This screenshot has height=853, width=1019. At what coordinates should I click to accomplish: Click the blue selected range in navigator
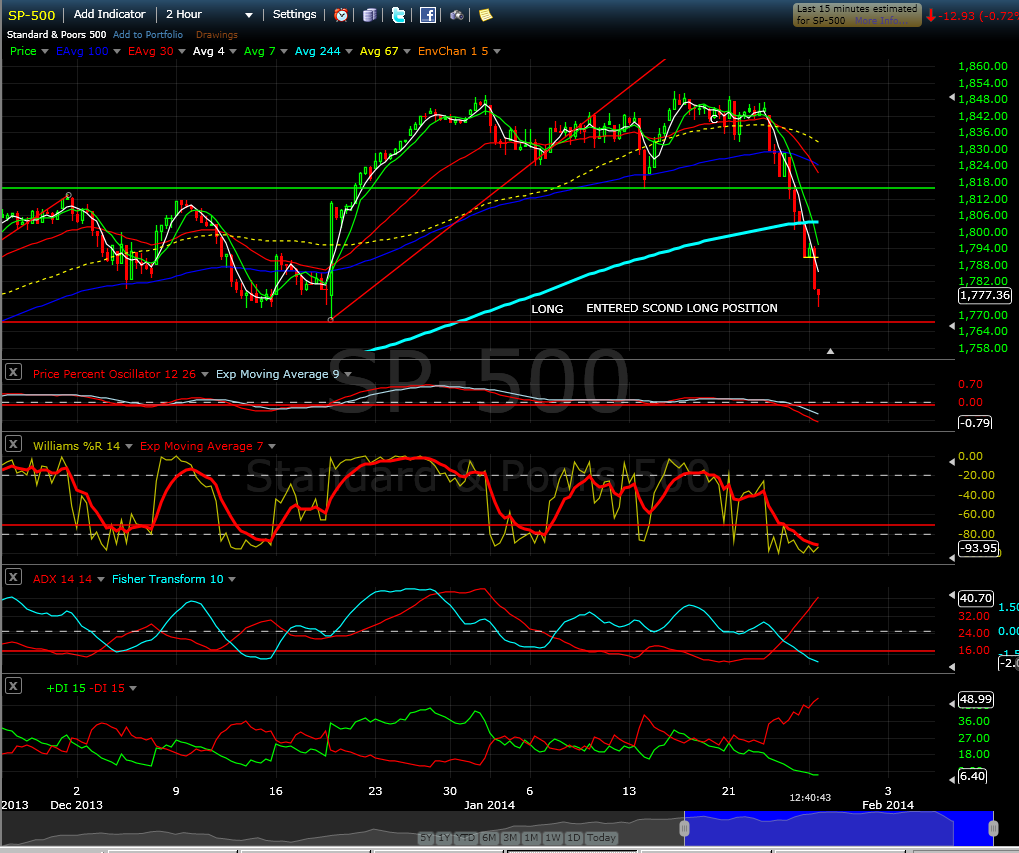point(838,828)
